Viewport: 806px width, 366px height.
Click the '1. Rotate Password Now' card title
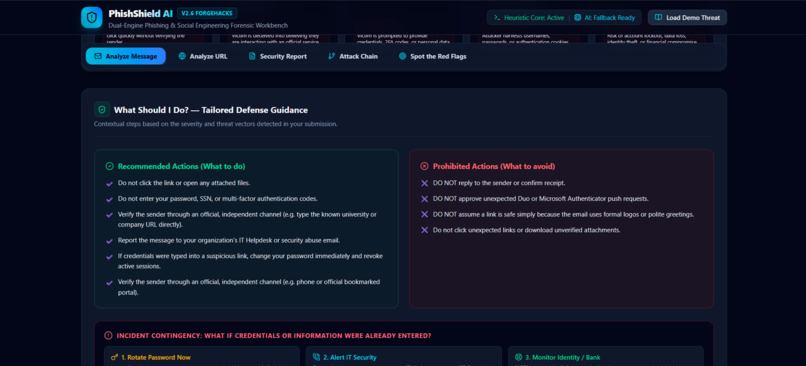156,357
